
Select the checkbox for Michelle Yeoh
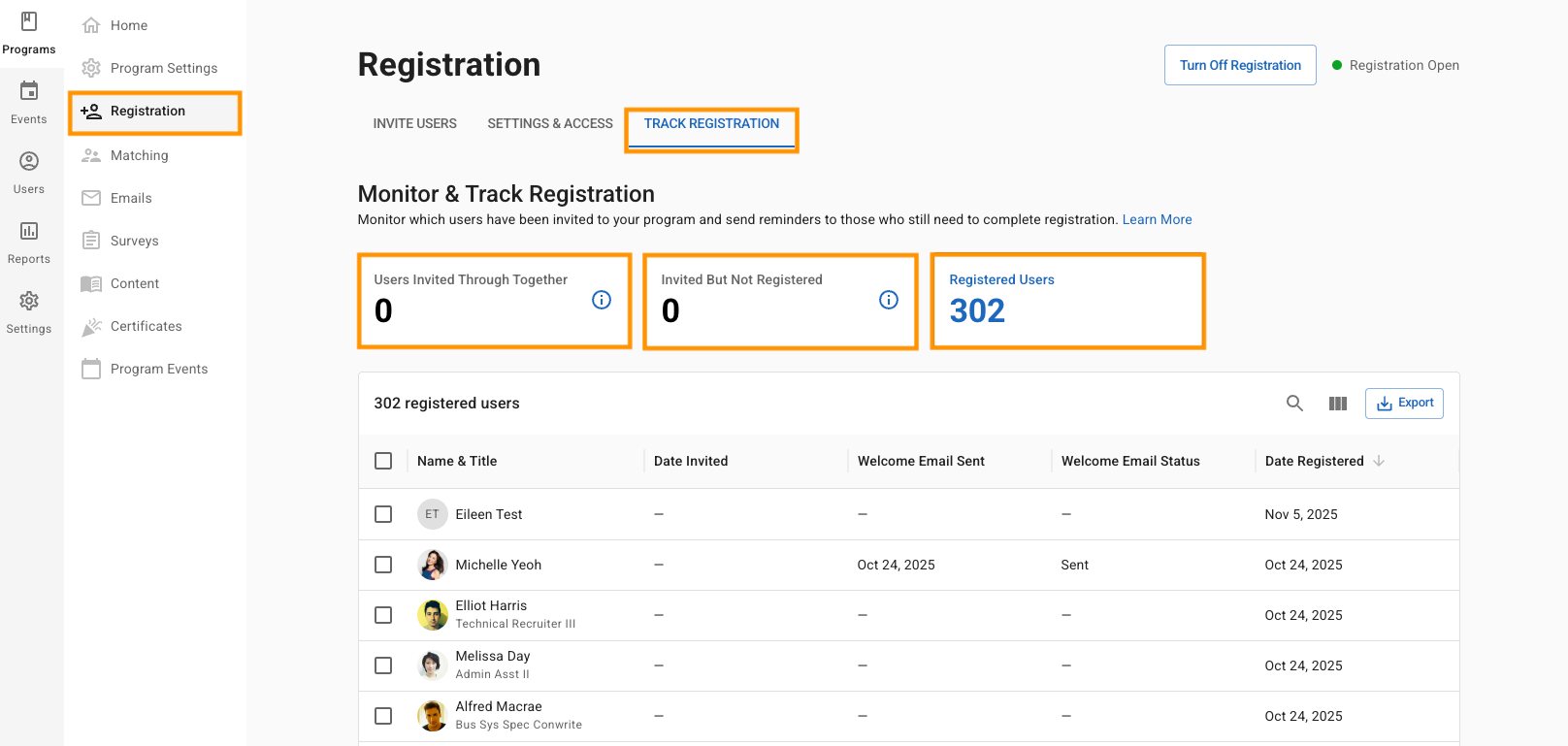(x=383, y=565)
